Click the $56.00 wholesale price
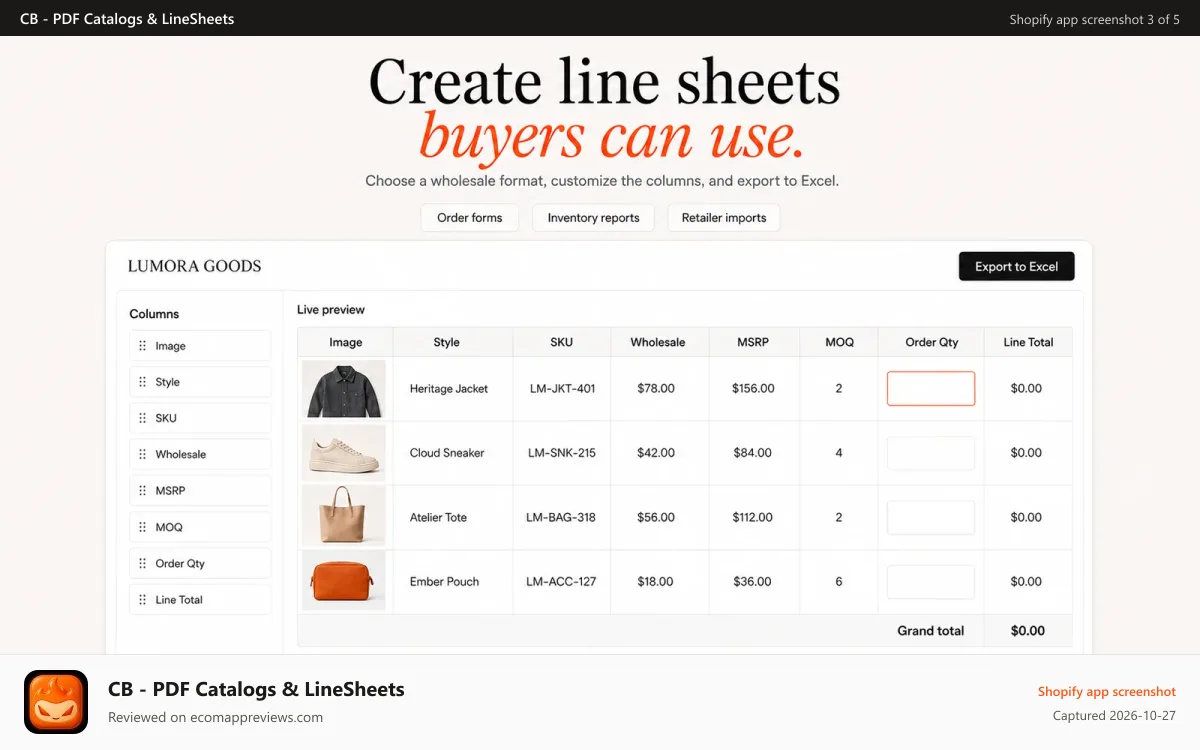 (x=656, y=518)
